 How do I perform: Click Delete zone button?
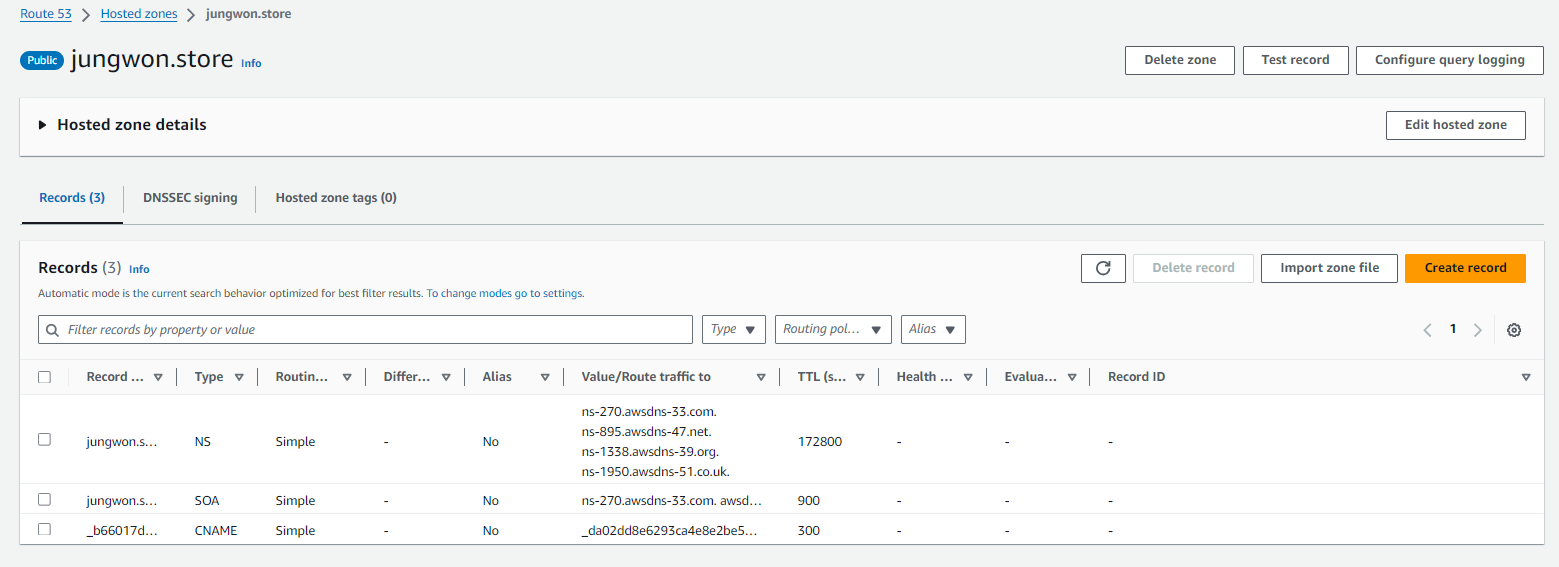[x=1180, y=60]
